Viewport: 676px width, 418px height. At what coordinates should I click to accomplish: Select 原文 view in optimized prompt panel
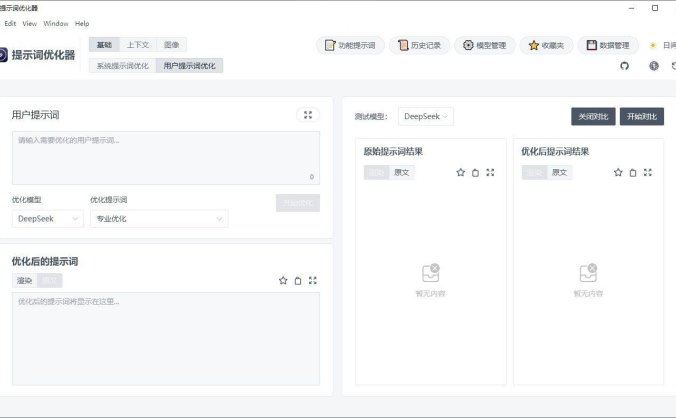(x=50, y=281)
